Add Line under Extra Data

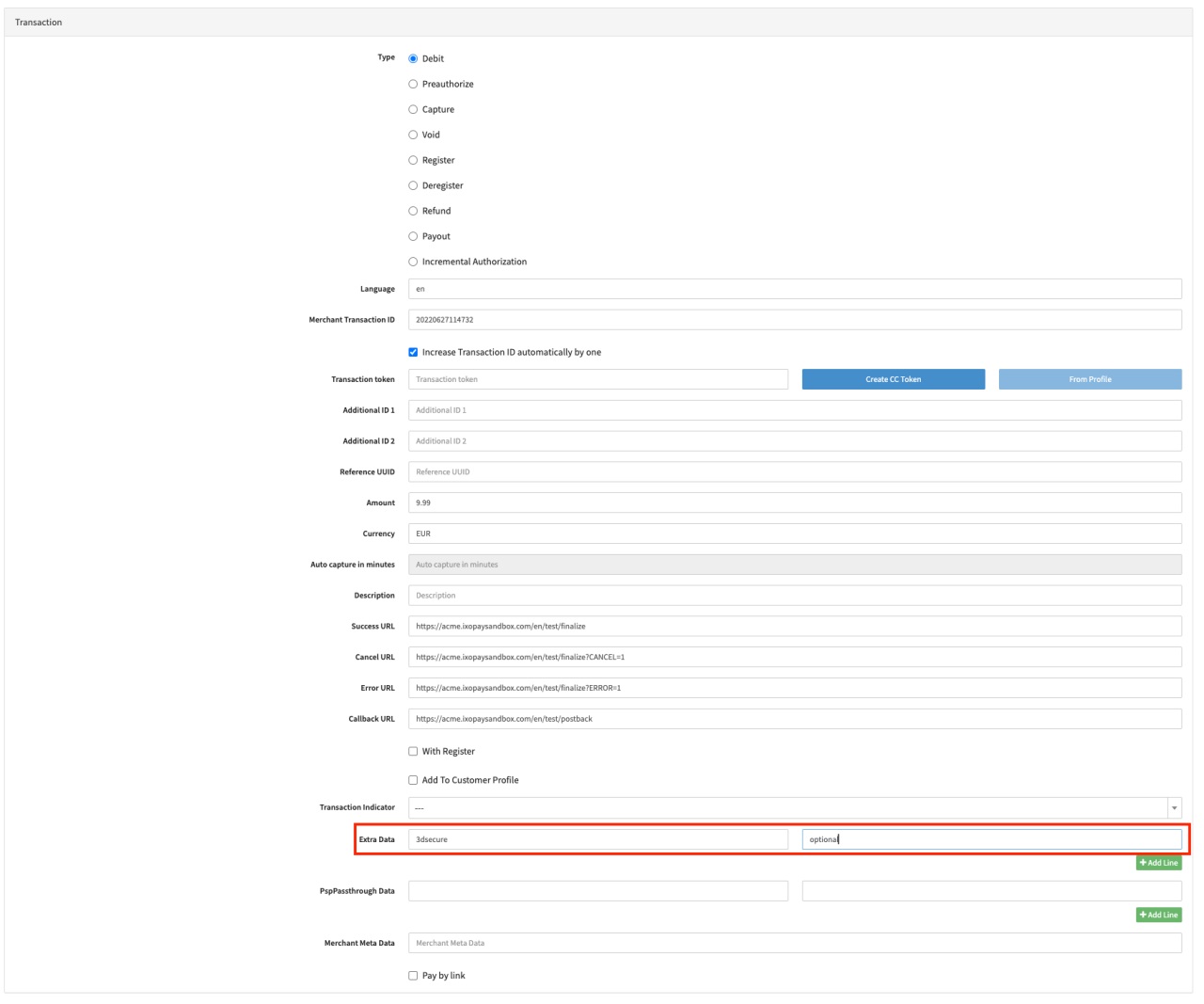click(1159, 863)
